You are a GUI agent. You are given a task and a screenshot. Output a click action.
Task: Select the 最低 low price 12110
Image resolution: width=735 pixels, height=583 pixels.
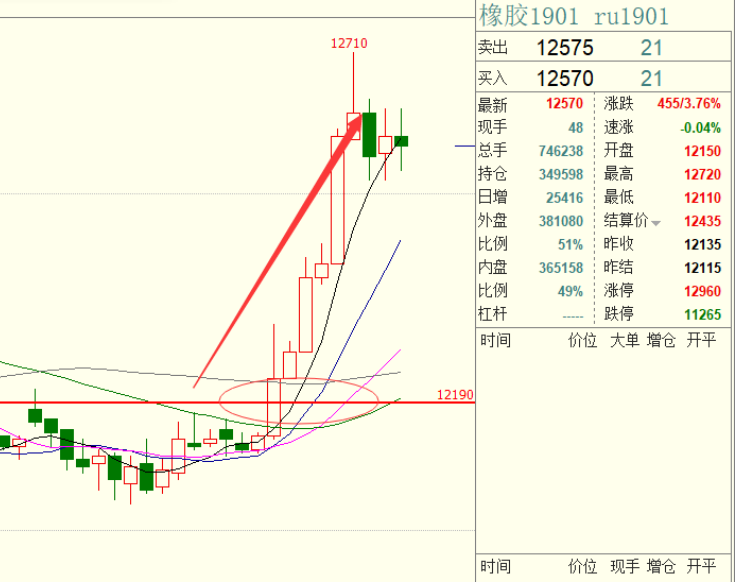[x=702, y=198]
